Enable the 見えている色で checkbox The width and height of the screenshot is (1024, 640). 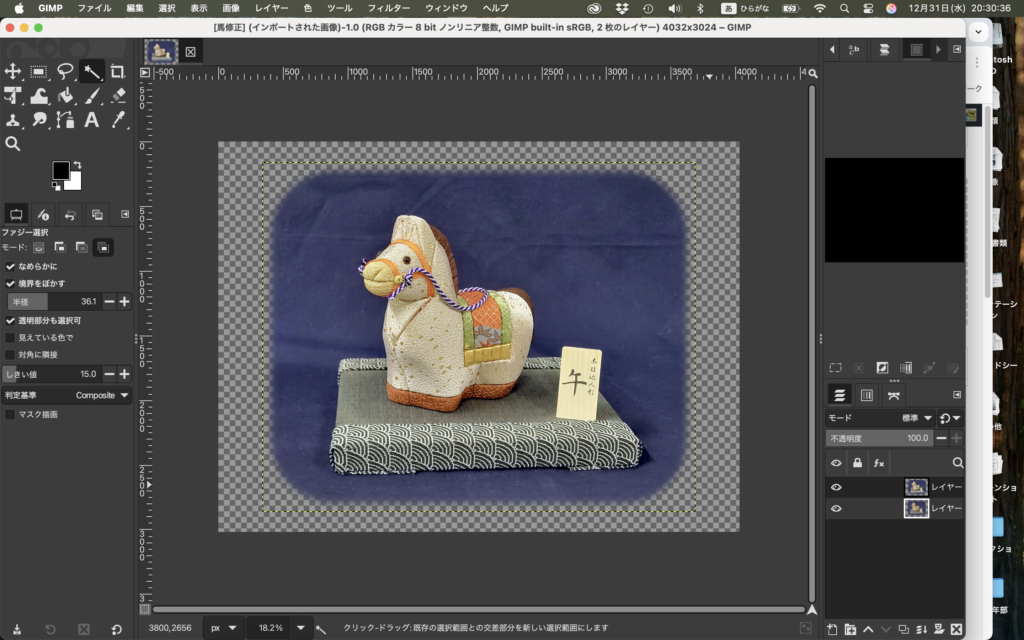coord(10,338)
